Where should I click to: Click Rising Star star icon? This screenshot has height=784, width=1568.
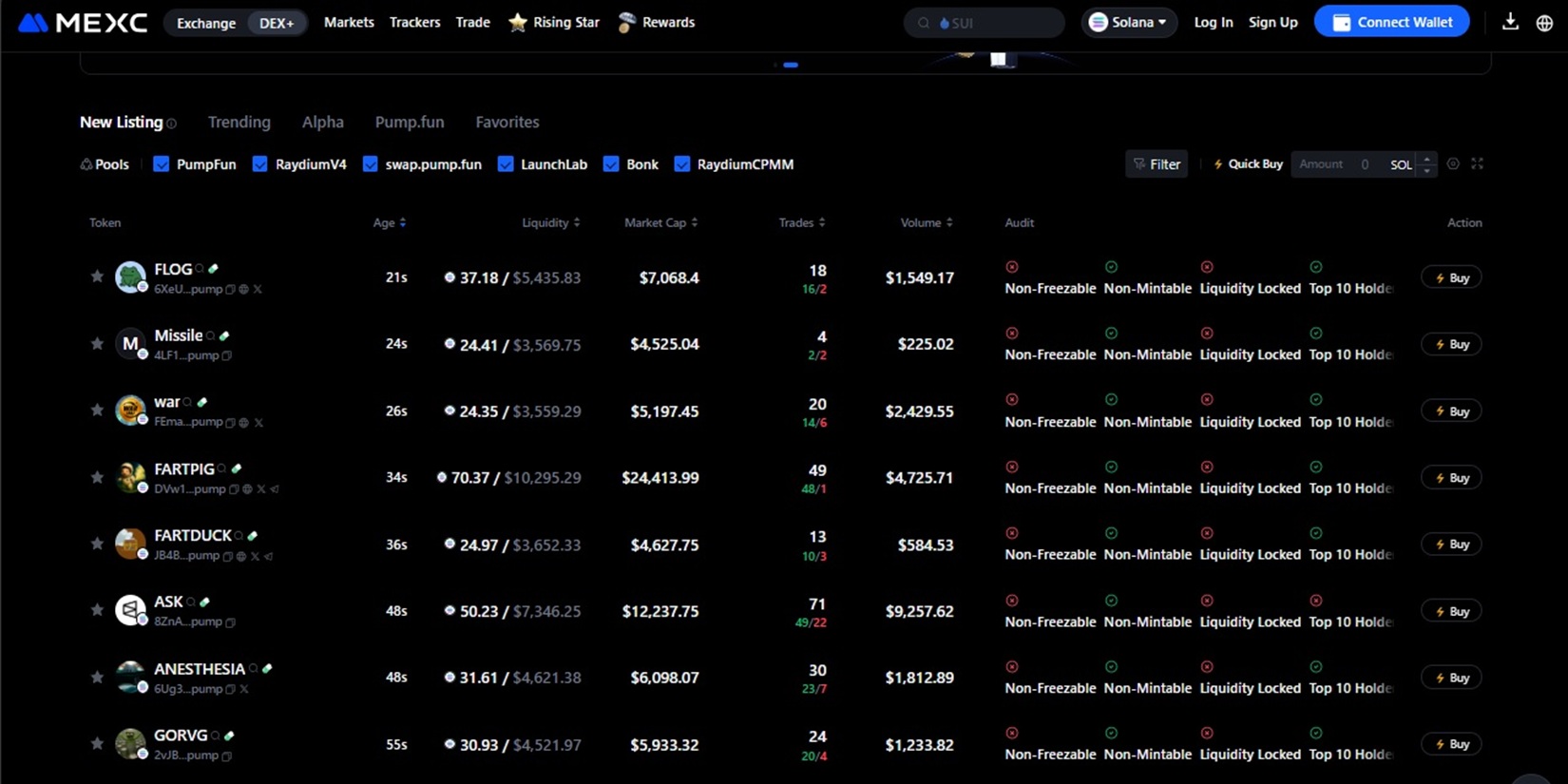pos(517,22)
